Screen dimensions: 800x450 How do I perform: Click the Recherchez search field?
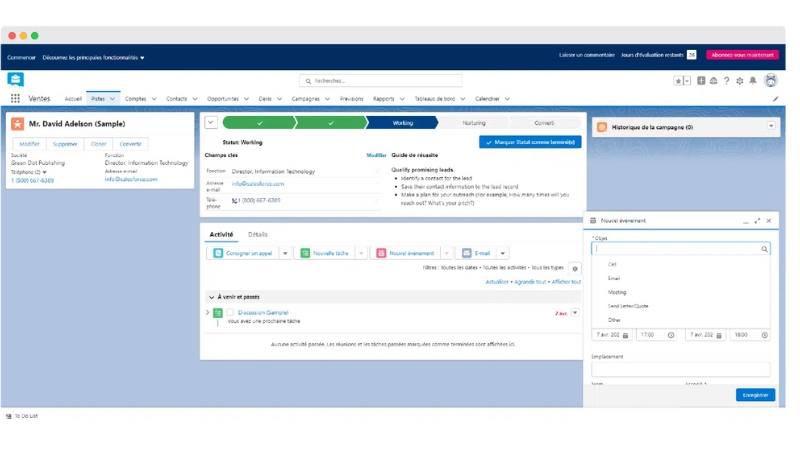[x=400, y=81]
